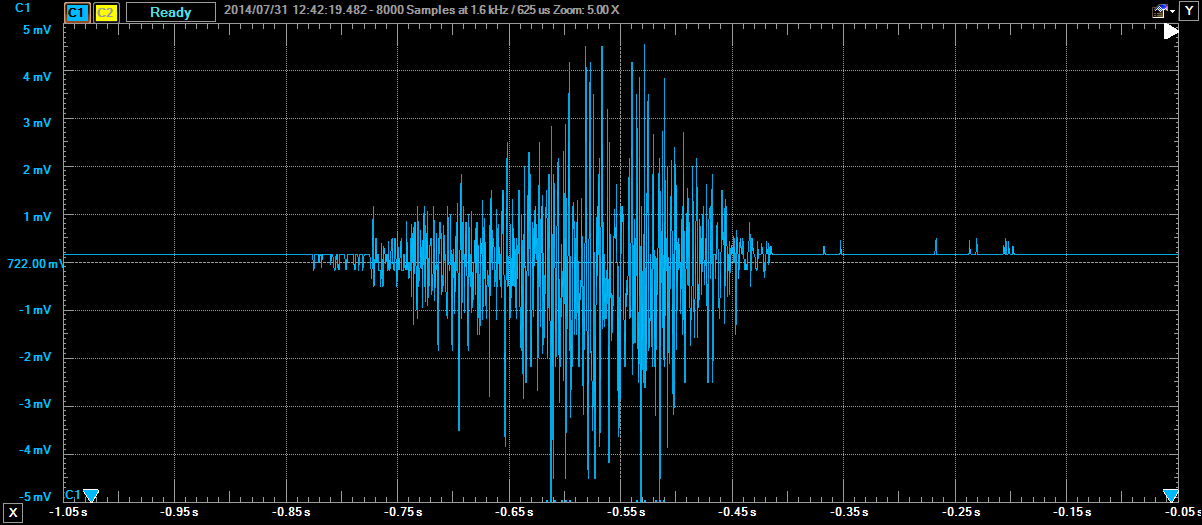
Task: Click the -1.05 s time label
Action: click(x=70, y=512)
